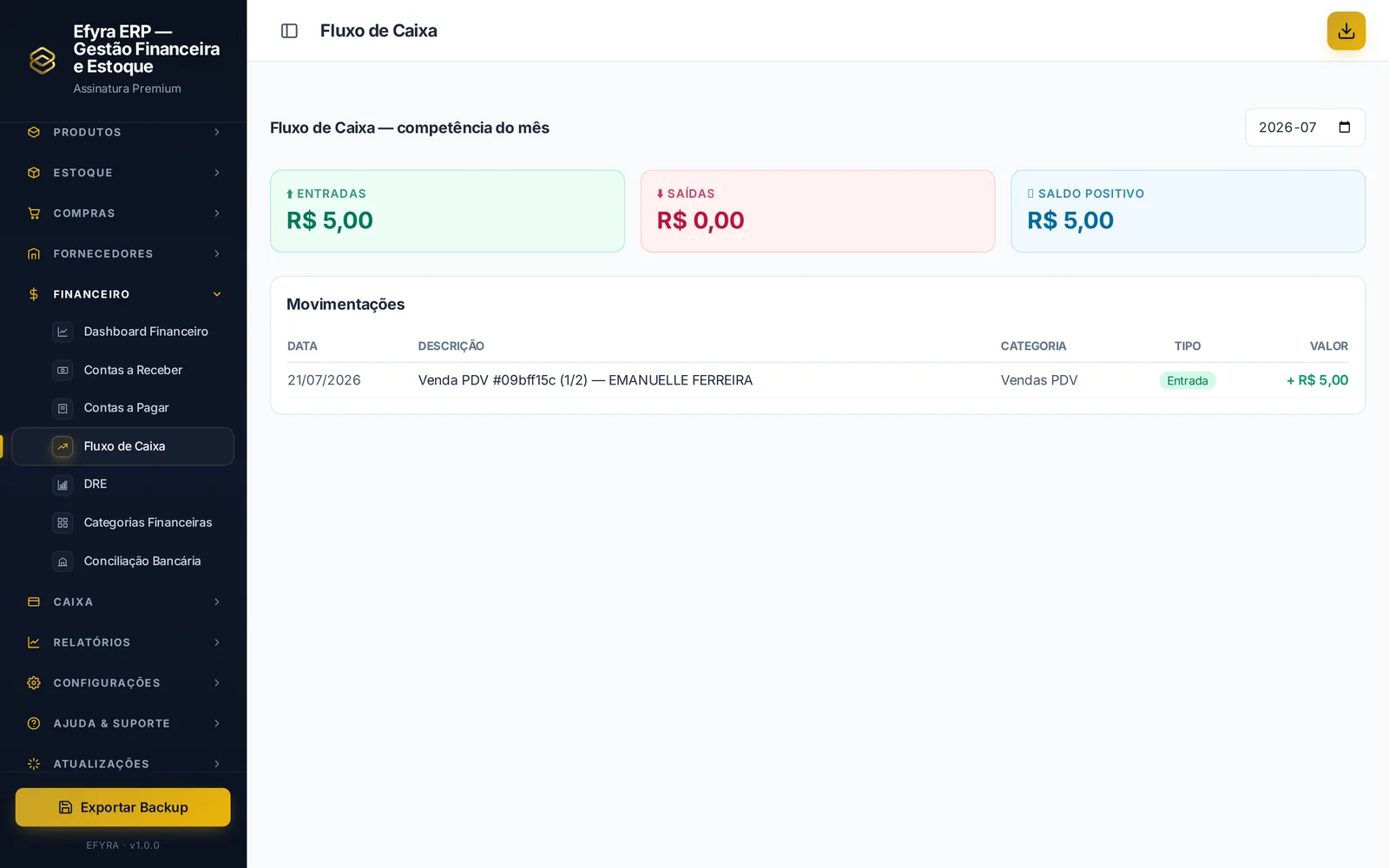This screenshot has width=1389, height=868.
Task: Select Fluxo de Caixa menu item
Action: point(123,446)
